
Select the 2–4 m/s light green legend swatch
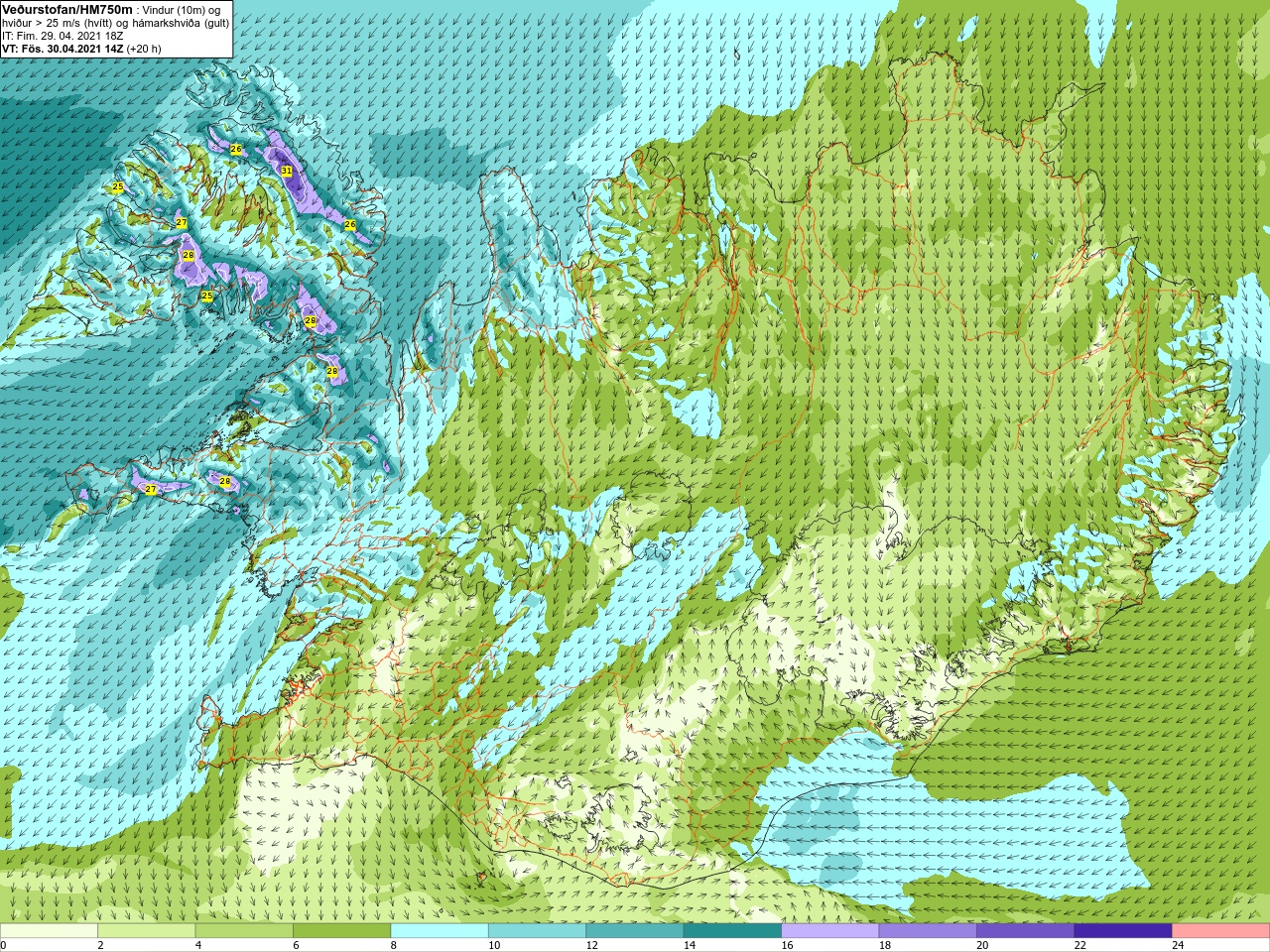[147, 931]
